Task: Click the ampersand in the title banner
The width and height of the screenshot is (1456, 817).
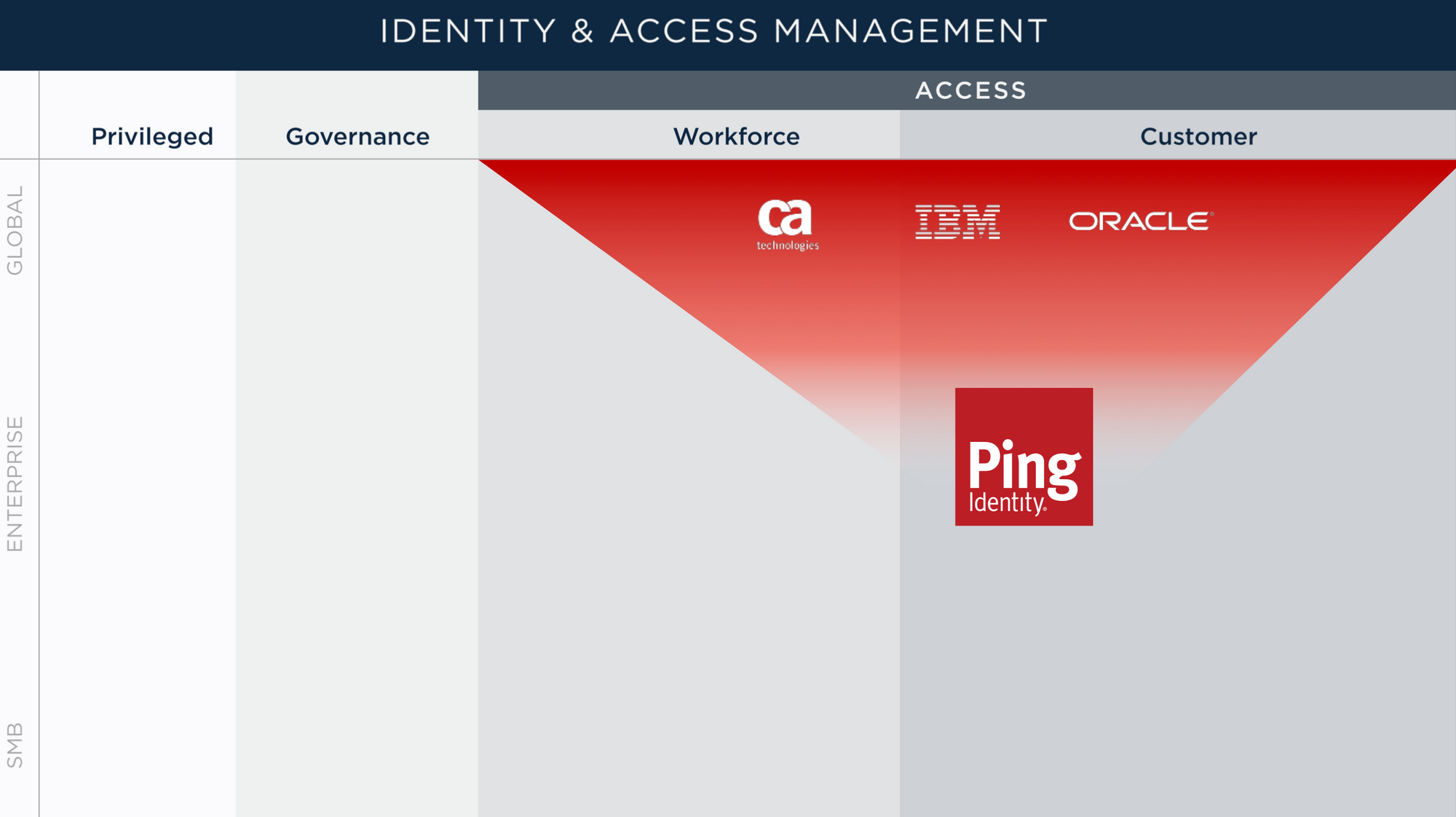Action: tap(582, 31)
